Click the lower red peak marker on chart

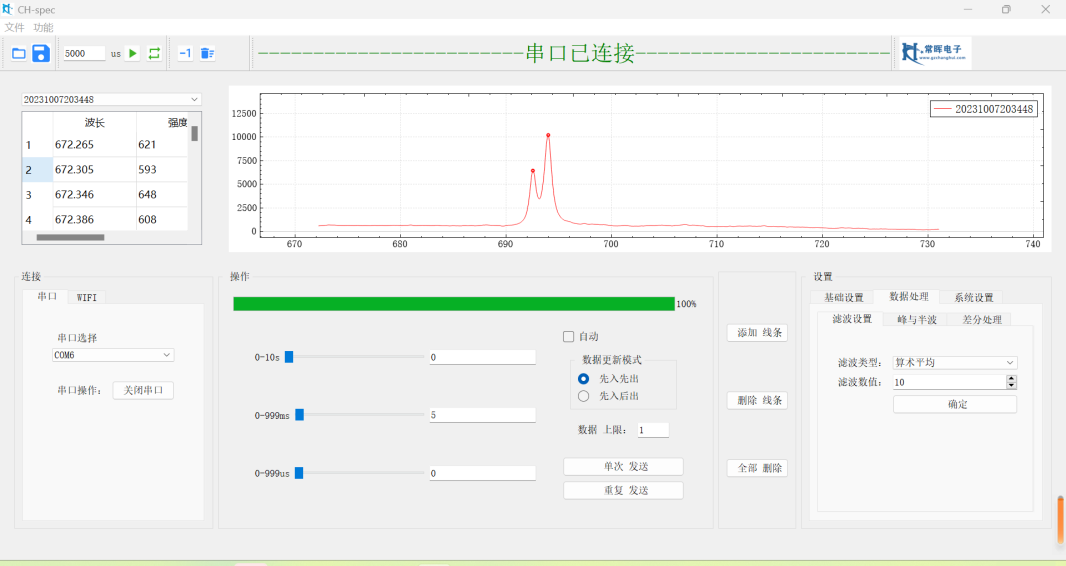click(533, 171)
